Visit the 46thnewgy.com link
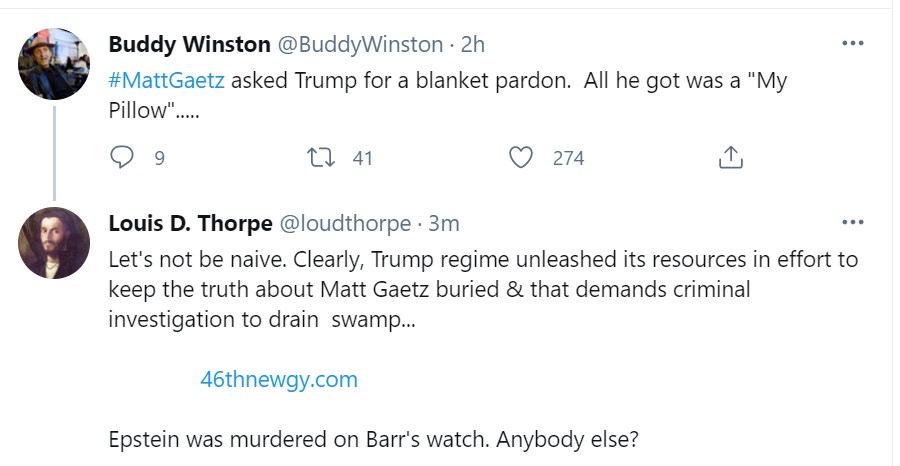The height and width of the screenshot is (466, 900). pos(279,380)
